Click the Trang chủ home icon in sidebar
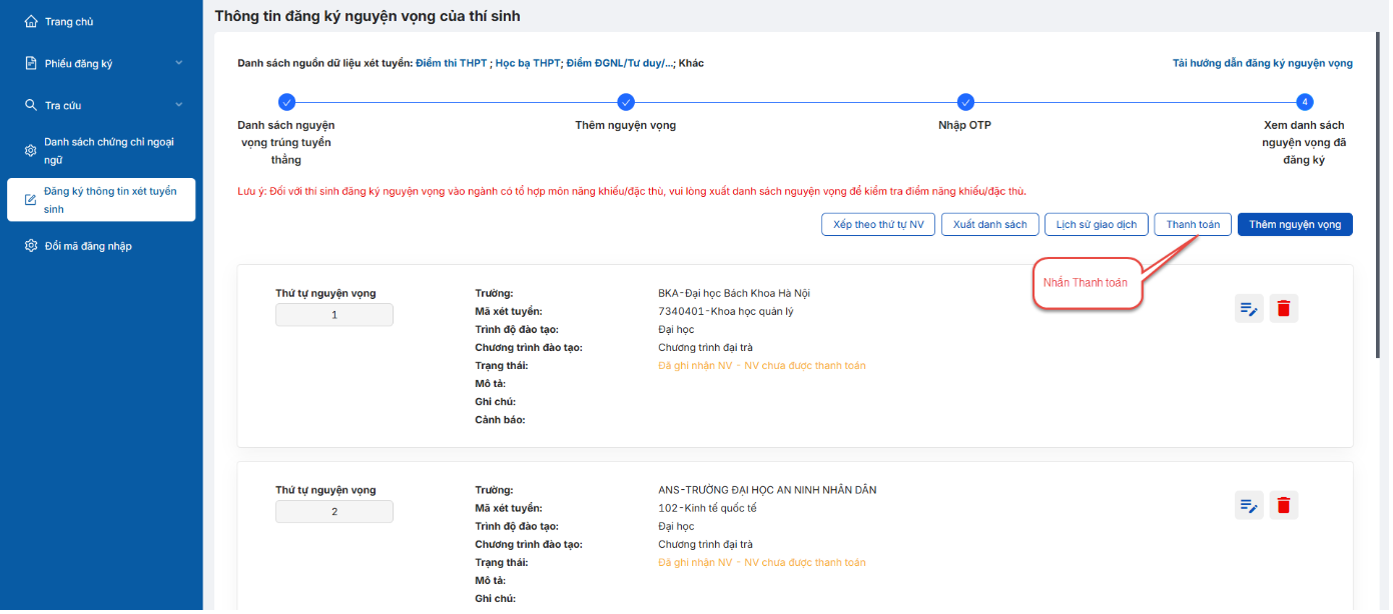This screenshot has height=614, width=1393. (31, 21)
